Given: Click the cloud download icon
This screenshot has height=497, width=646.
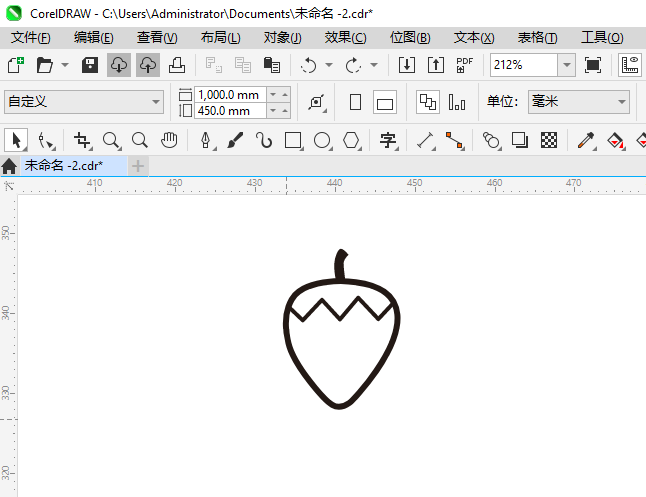Looking at the screenshot, I should tap(119, 65).
